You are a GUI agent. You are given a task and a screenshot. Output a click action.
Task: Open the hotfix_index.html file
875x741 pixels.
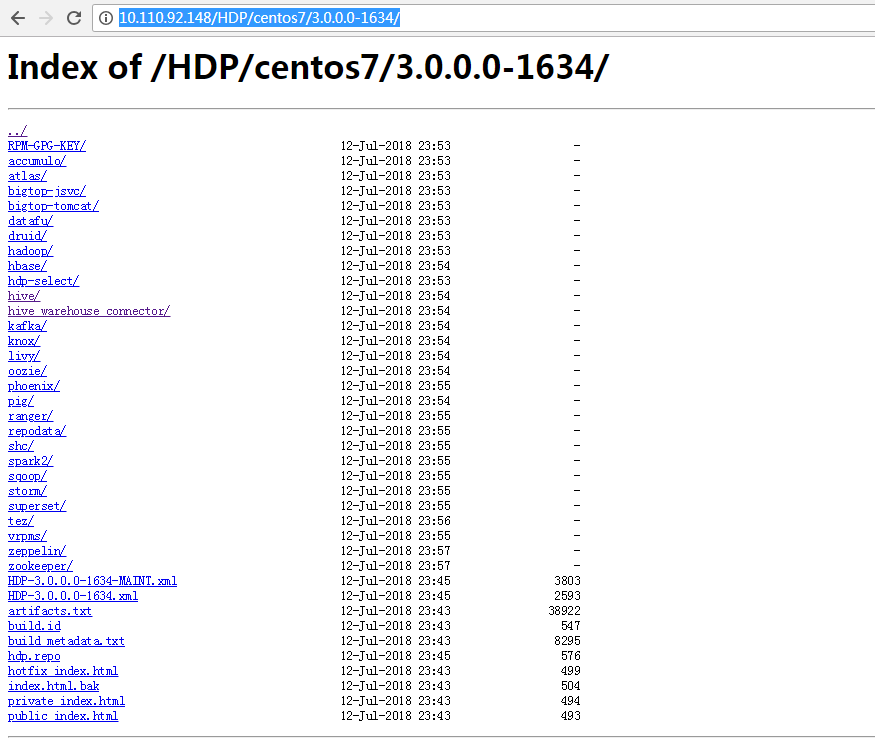click(x=63, y=671)
